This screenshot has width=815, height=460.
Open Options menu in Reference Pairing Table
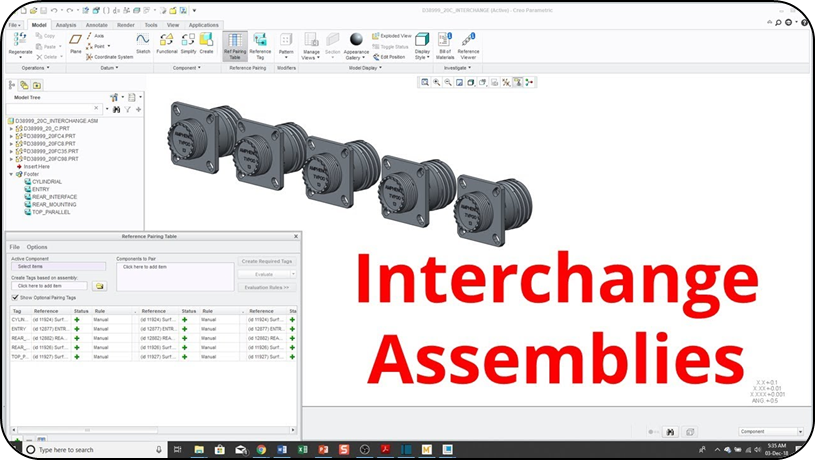click(37, 247)
